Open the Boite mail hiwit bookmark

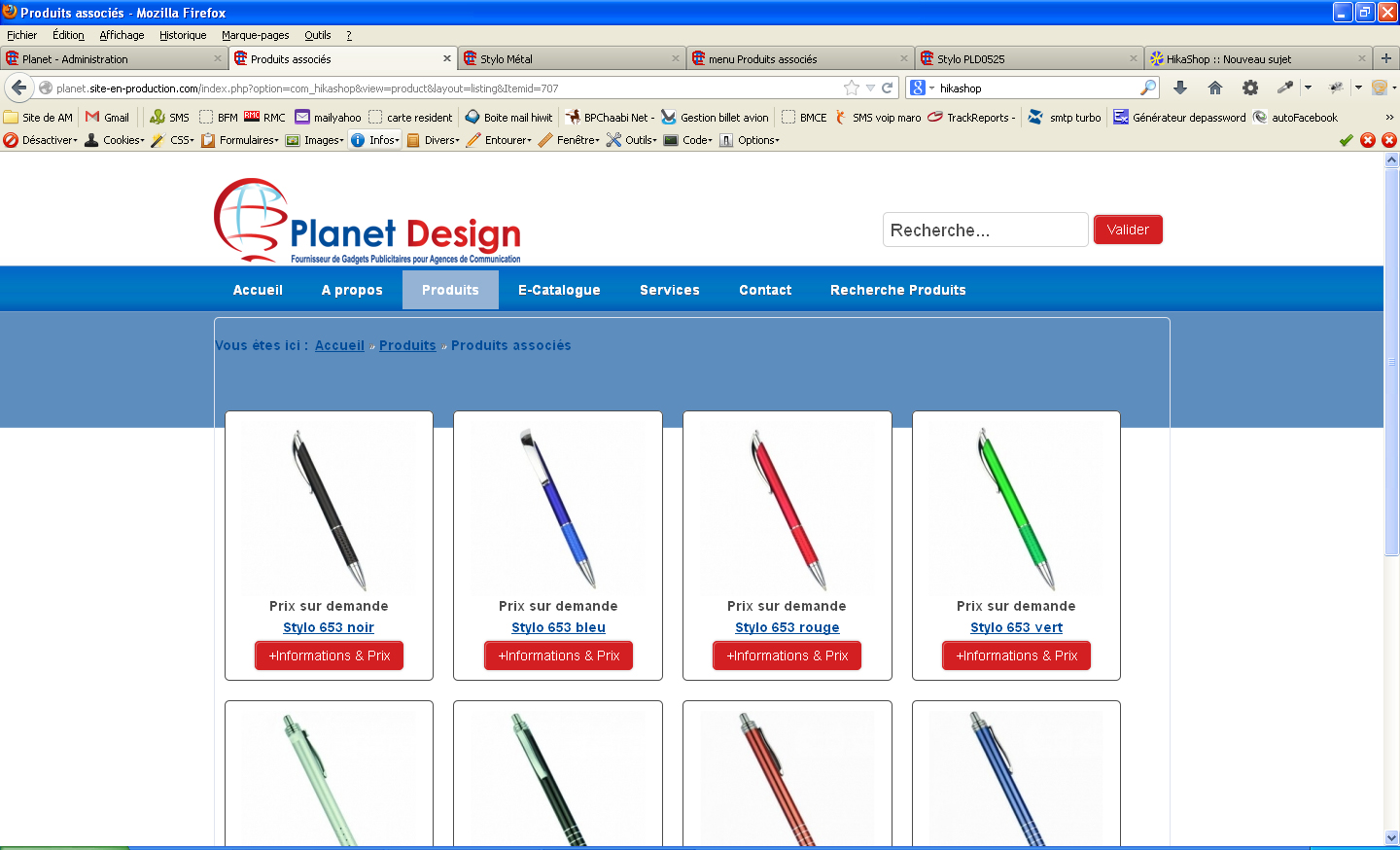[508, 117]
